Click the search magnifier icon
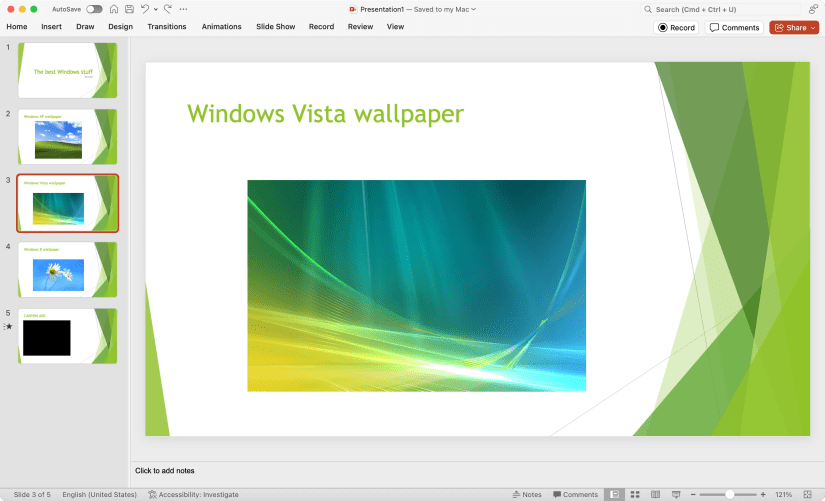 pos(648,9)
